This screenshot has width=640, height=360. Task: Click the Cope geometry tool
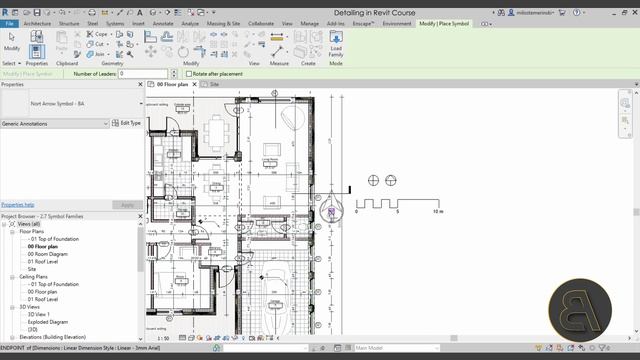pos(98,34)
